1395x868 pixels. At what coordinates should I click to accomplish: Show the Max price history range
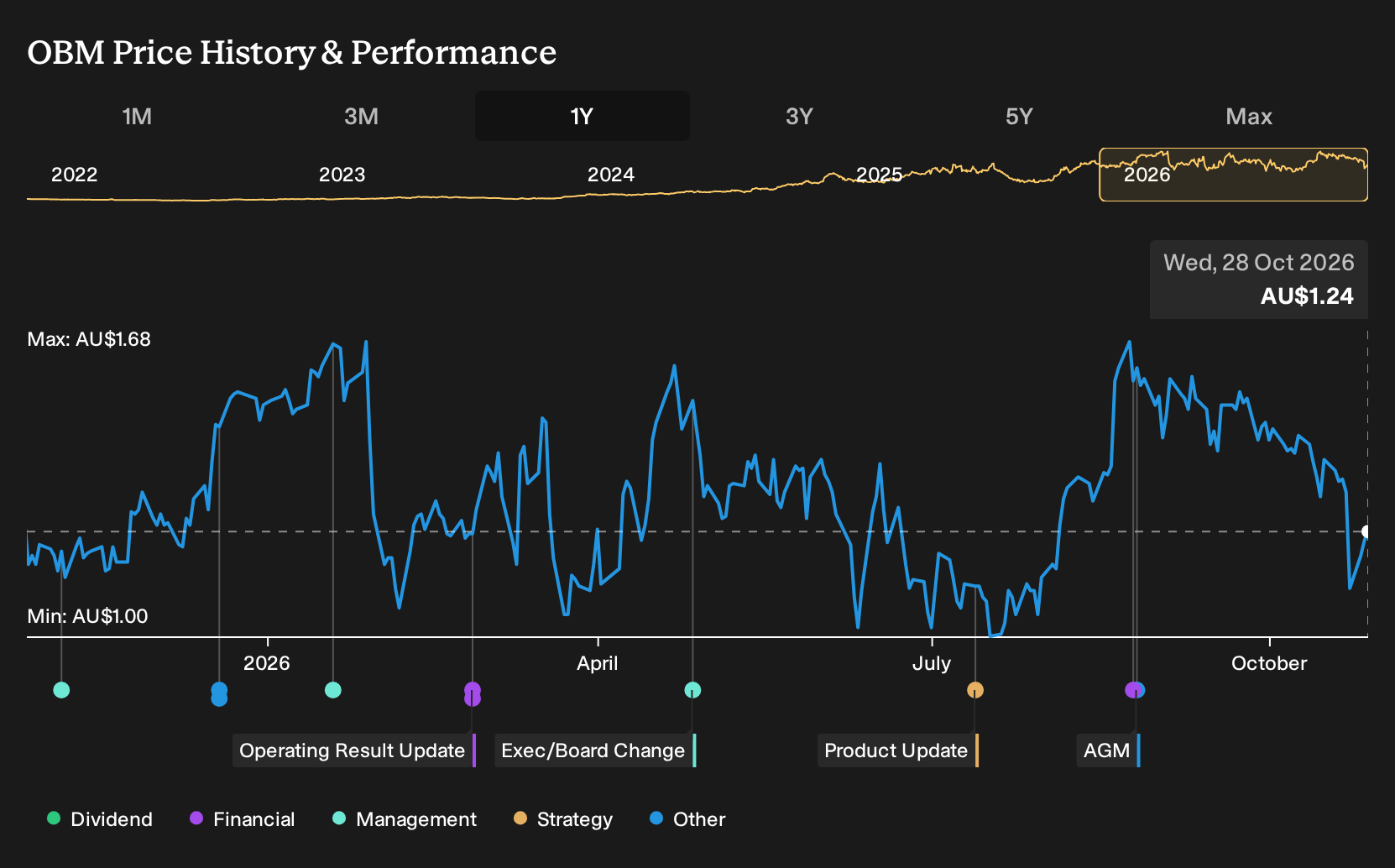(1249, 116)
